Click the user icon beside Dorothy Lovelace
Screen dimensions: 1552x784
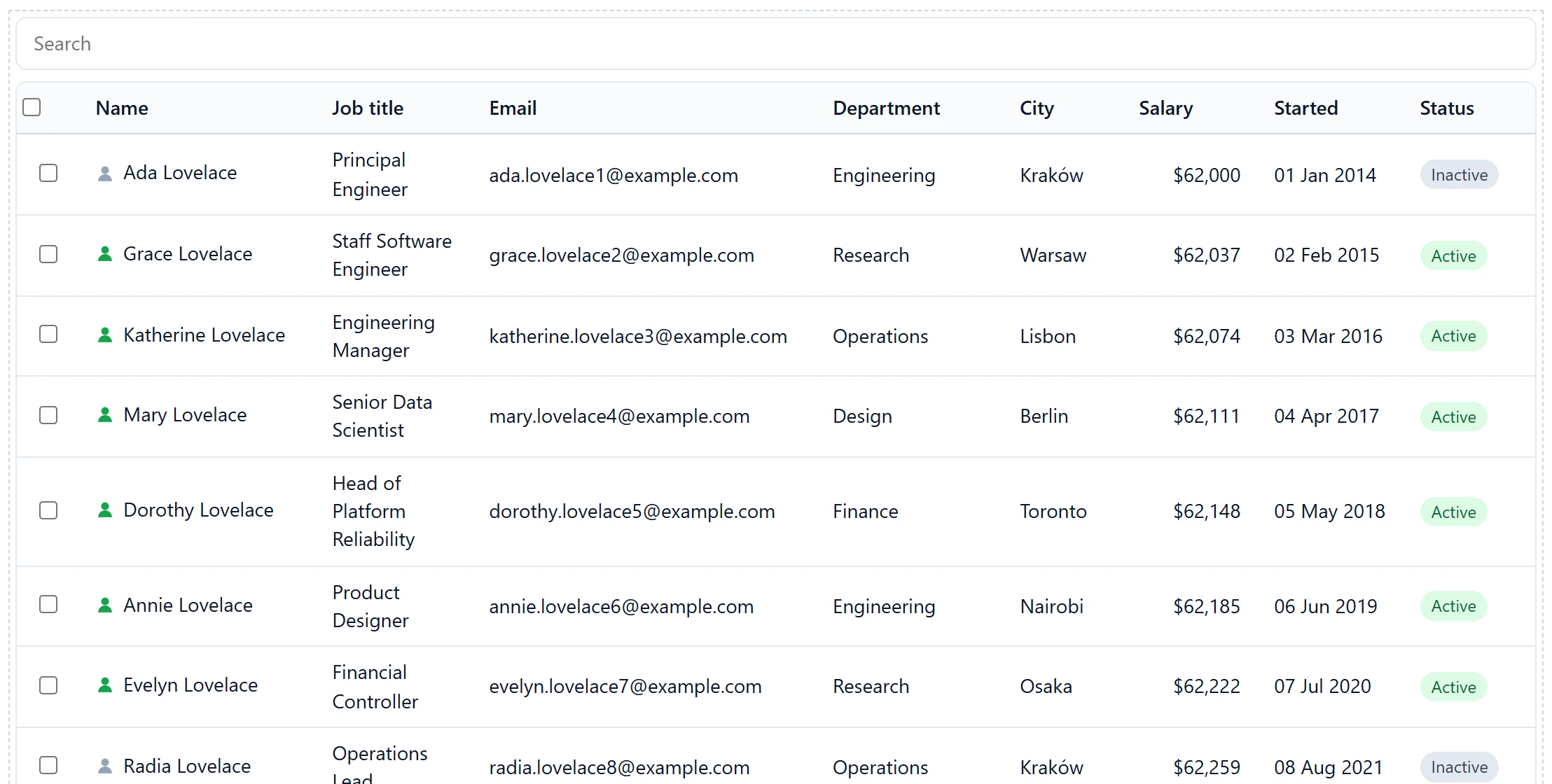(x=104, y=510)
